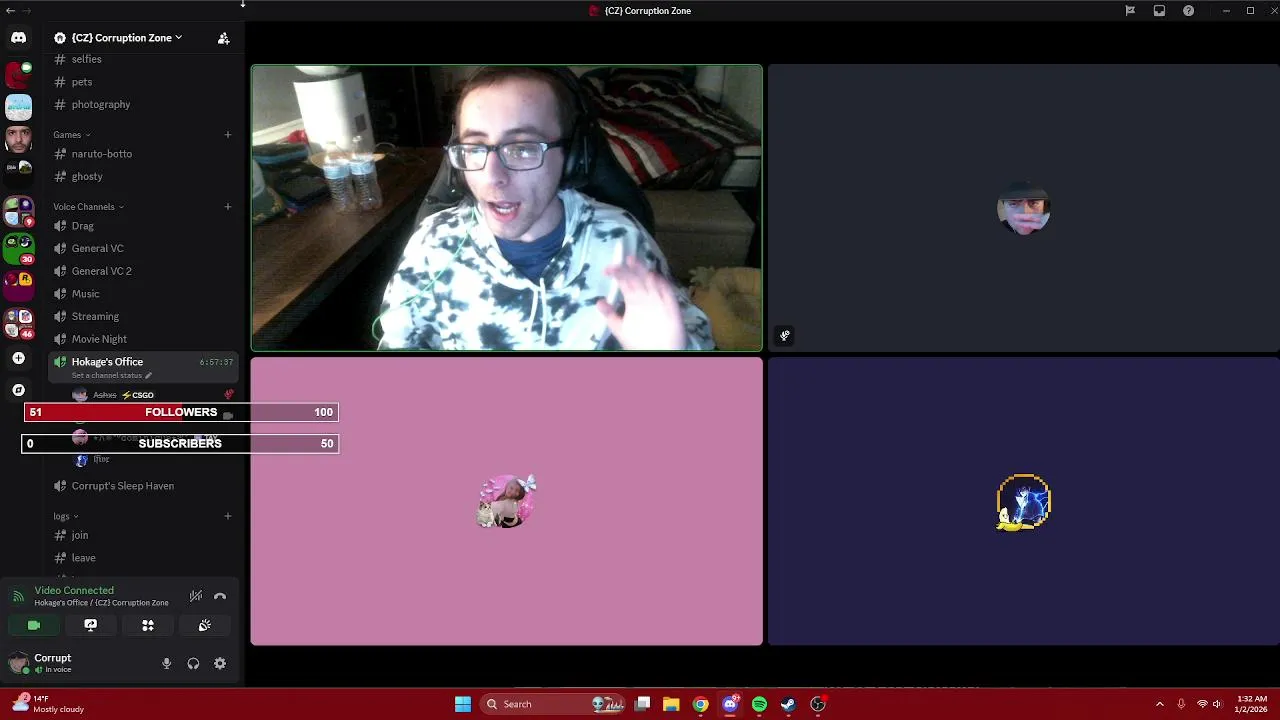Image resolution: width=1280 pixels, height=720 pixels.
Task: Expand the {CZ} Corruption Zone server menu
Action: click(118, 38)
